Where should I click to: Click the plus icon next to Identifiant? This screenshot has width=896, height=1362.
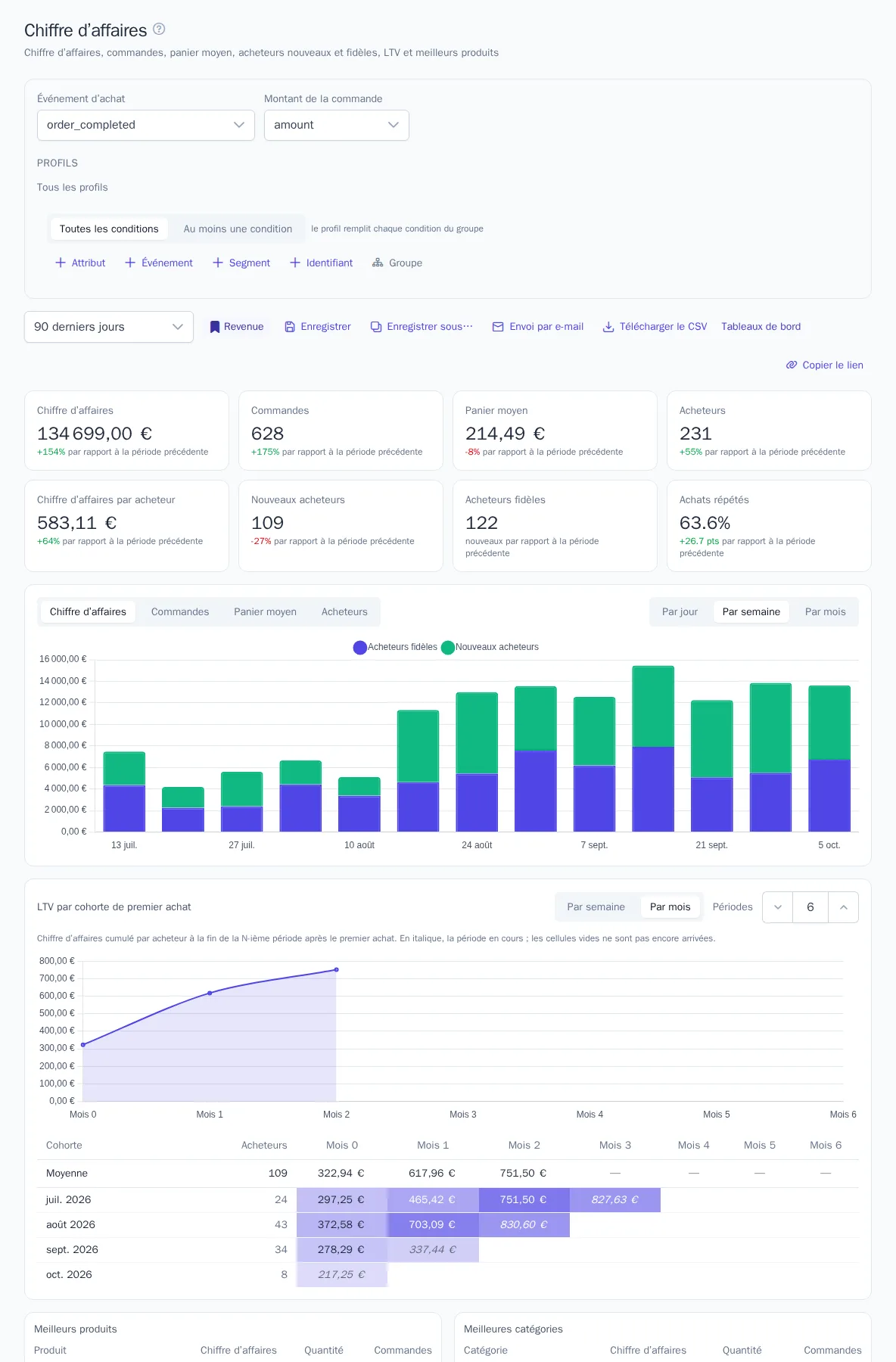(295, 263)
